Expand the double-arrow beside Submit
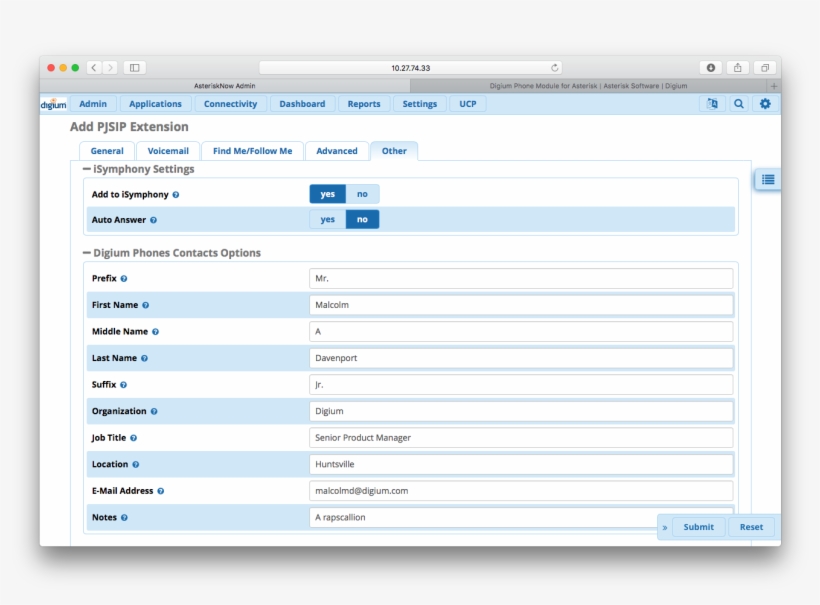The width and height of the screenshot is (820, 605). [665, 528]
